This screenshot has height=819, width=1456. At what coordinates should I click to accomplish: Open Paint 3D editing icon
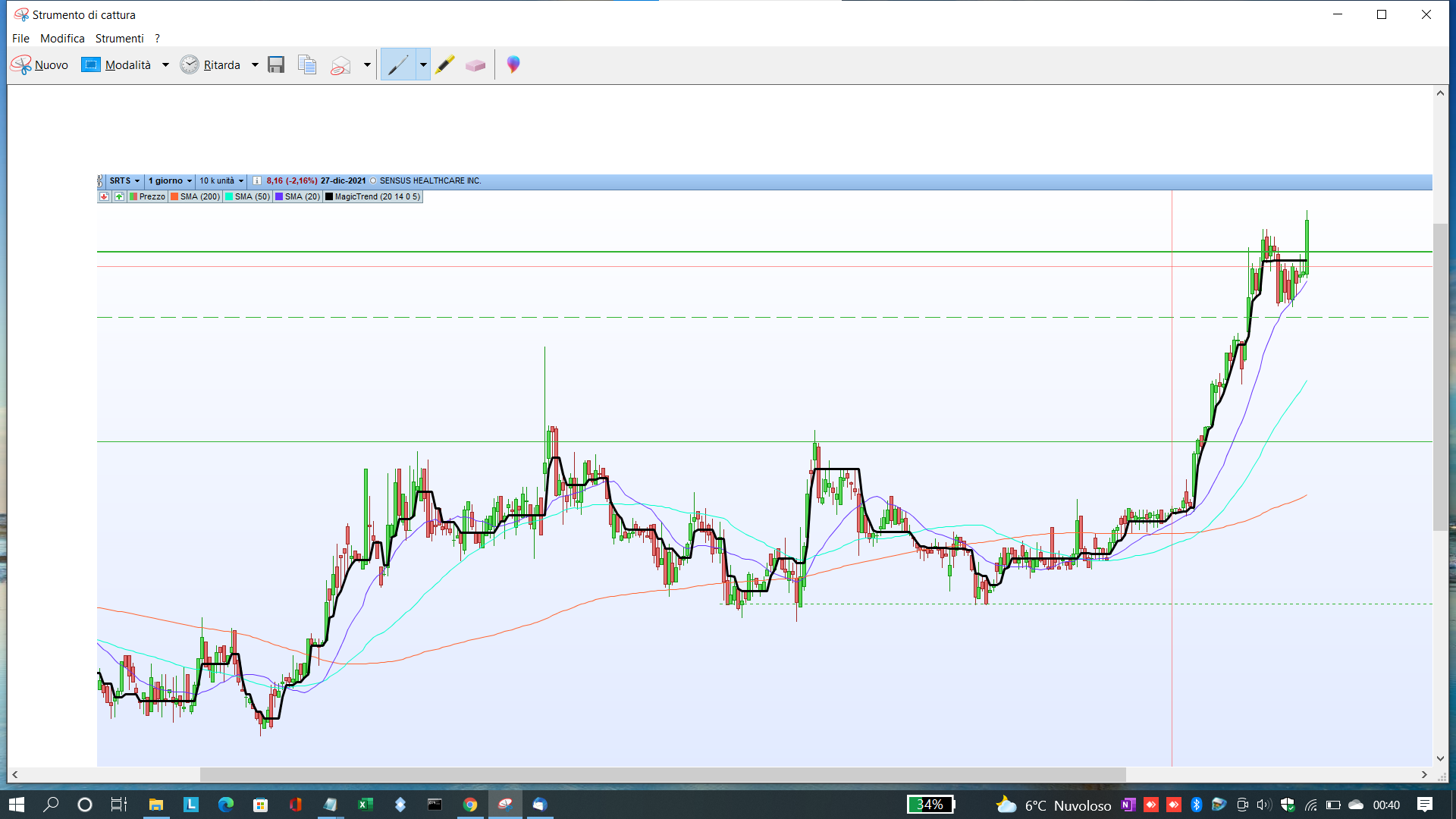(513, 65)
